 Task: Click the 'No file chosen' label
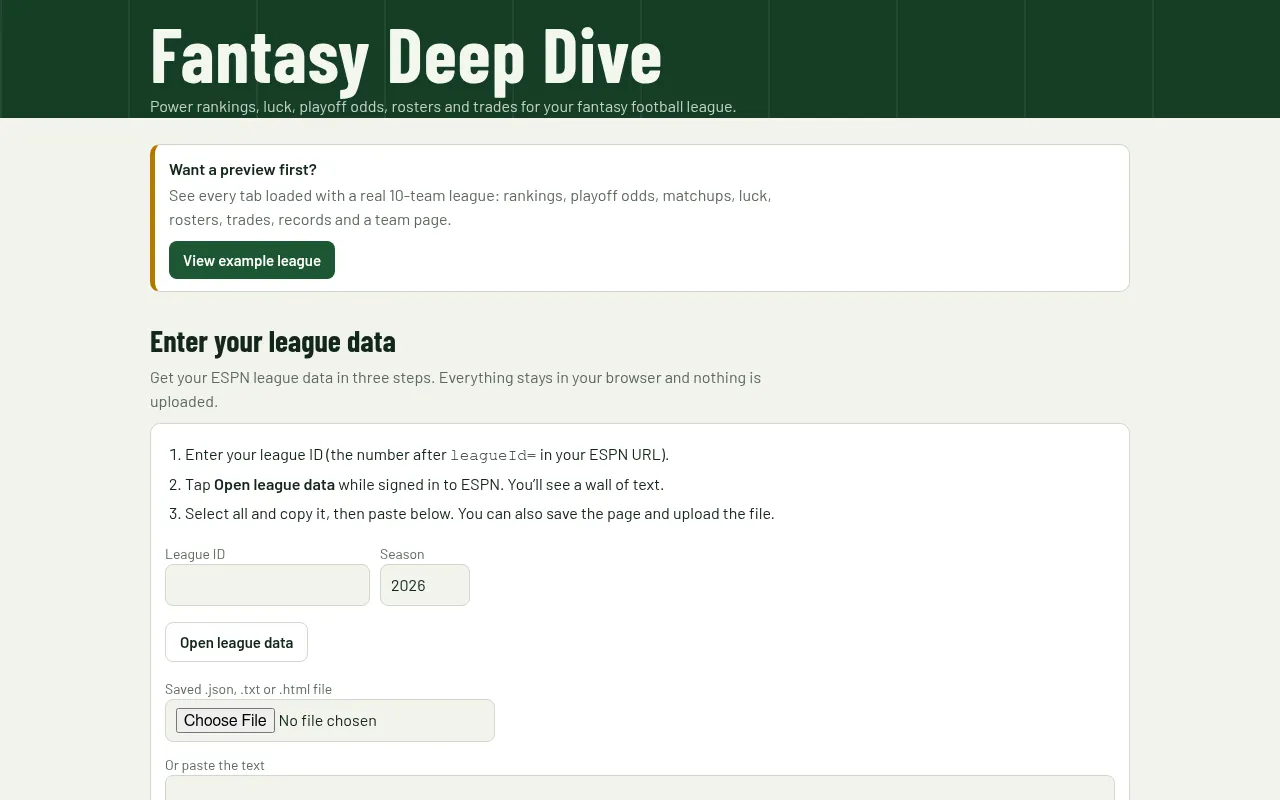click(x=328, y=721)
